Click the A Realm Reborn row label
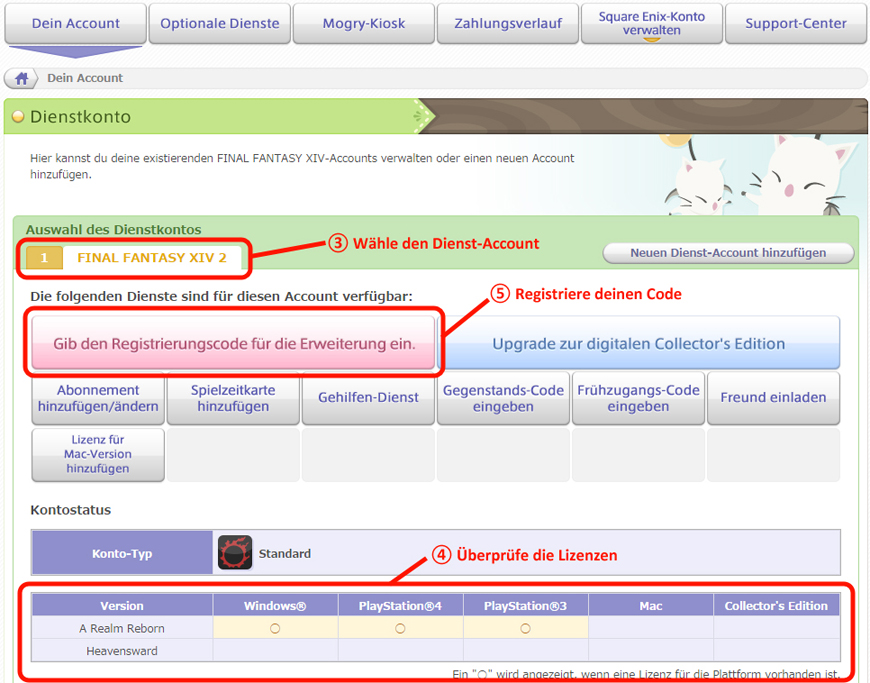 pyautogui.click(x=122, y=629)
